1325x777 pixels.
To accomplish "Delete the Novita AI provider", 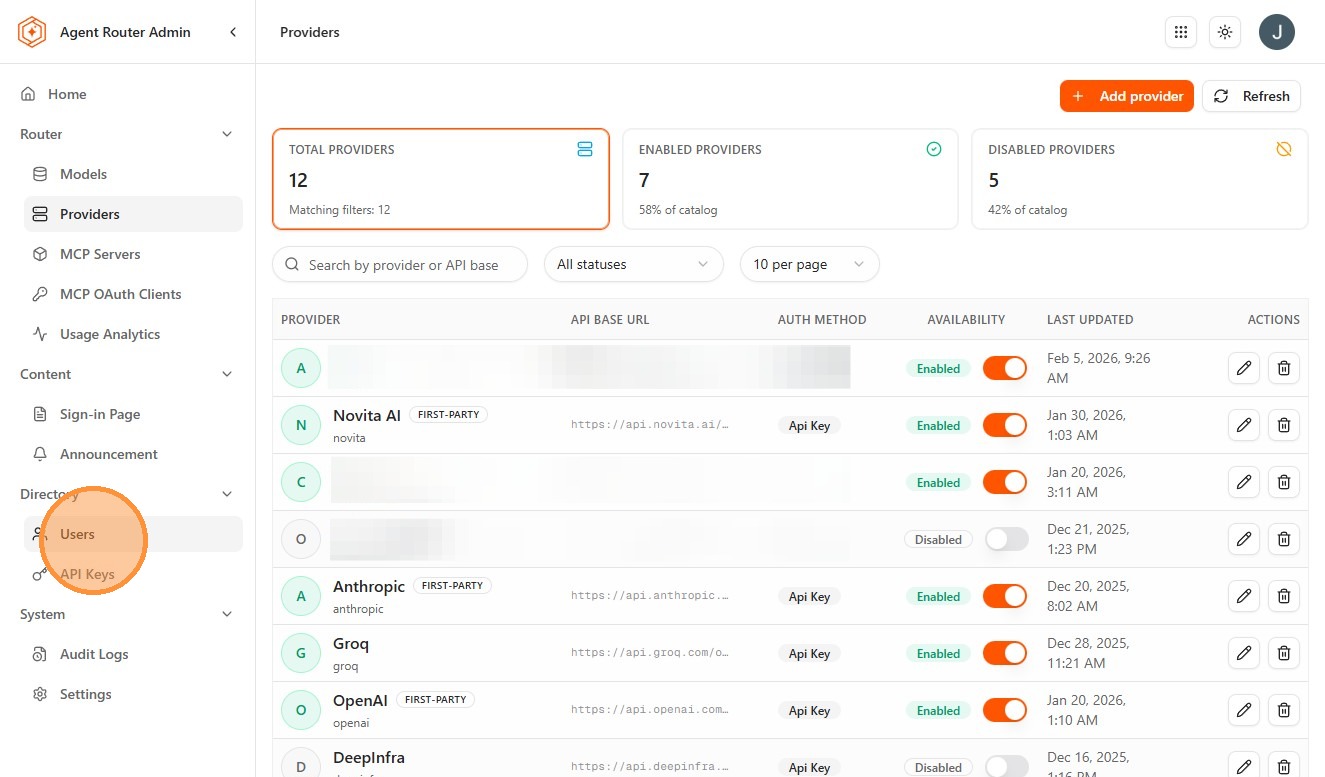I will point(1284,425).
